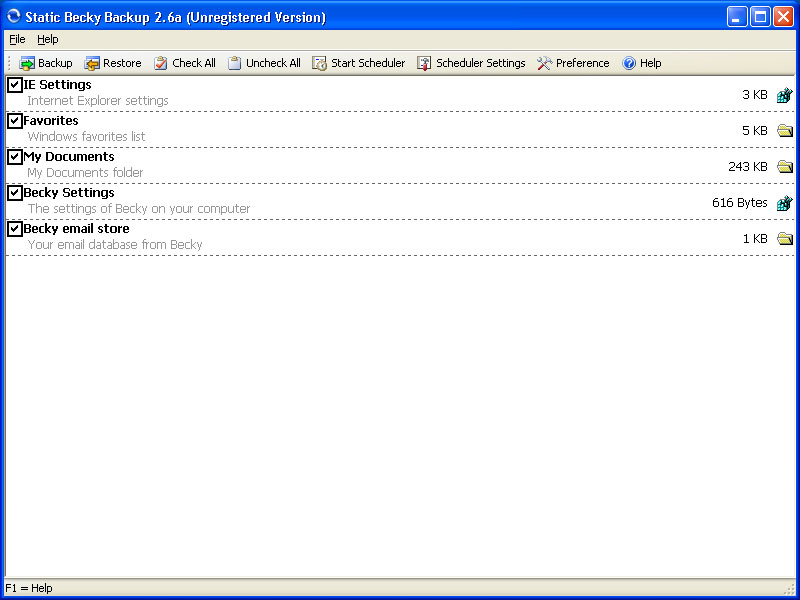Select the IE Settings item title

58,85
